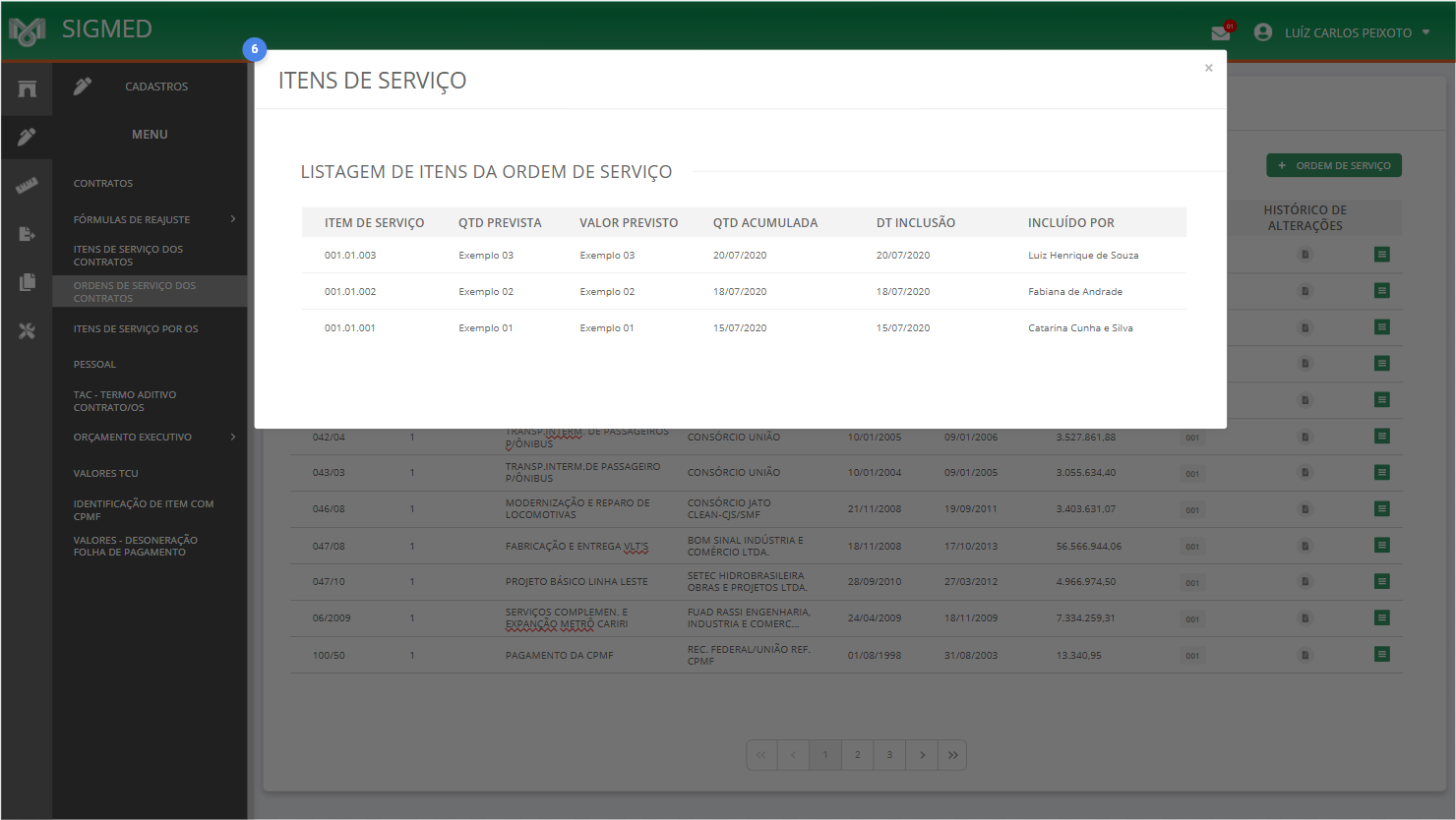Select page 1 in pagination
The height and width of the screenshot is (820, 1456).
coord(825,755)
